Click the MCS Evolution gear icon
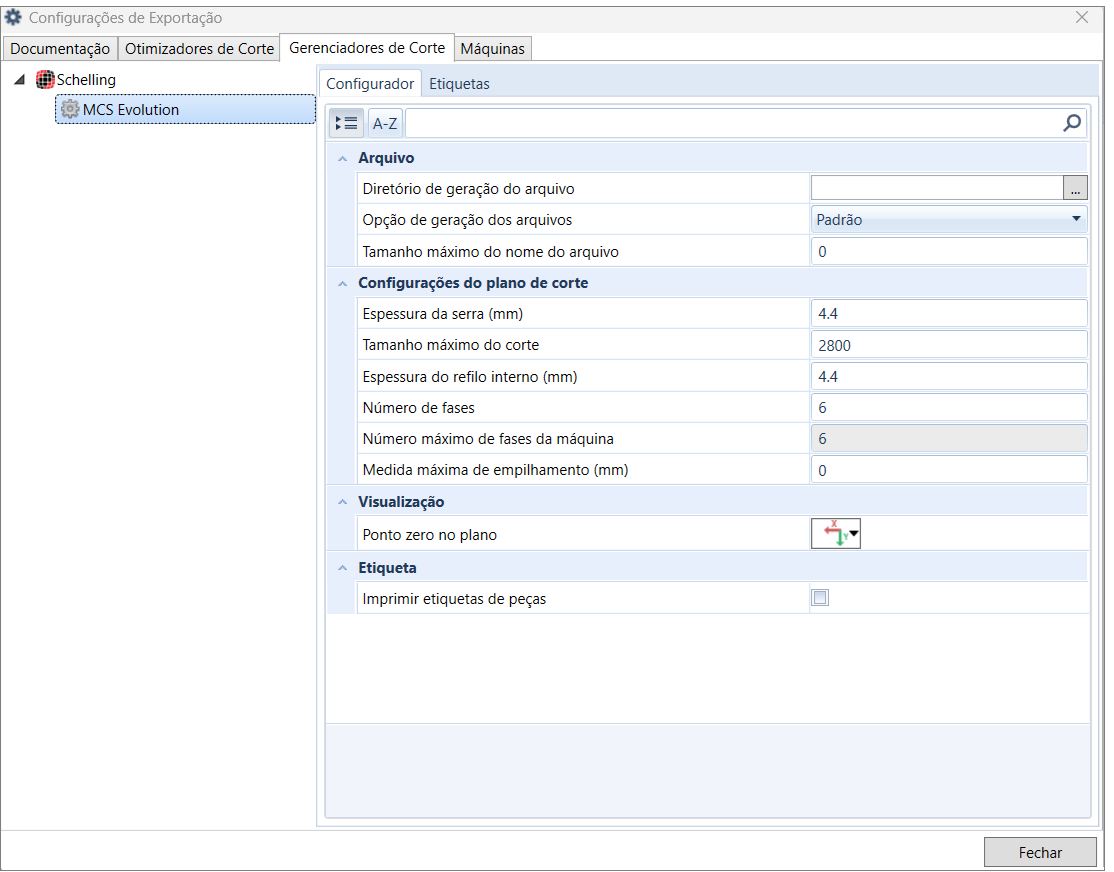This screenshot has height=872, width=1114. pos(70,109)
